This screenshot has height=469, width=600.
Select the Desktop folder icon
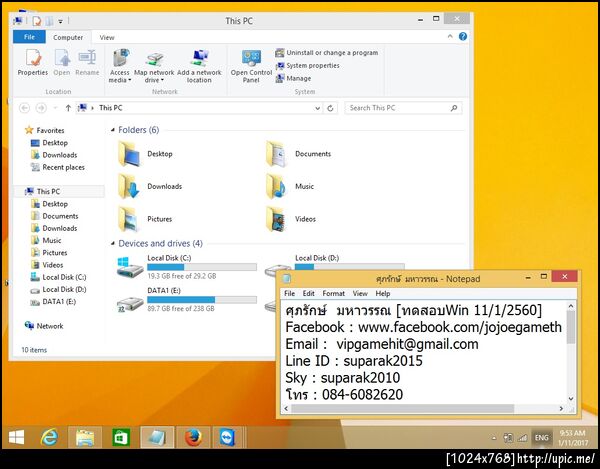[129, 154]
